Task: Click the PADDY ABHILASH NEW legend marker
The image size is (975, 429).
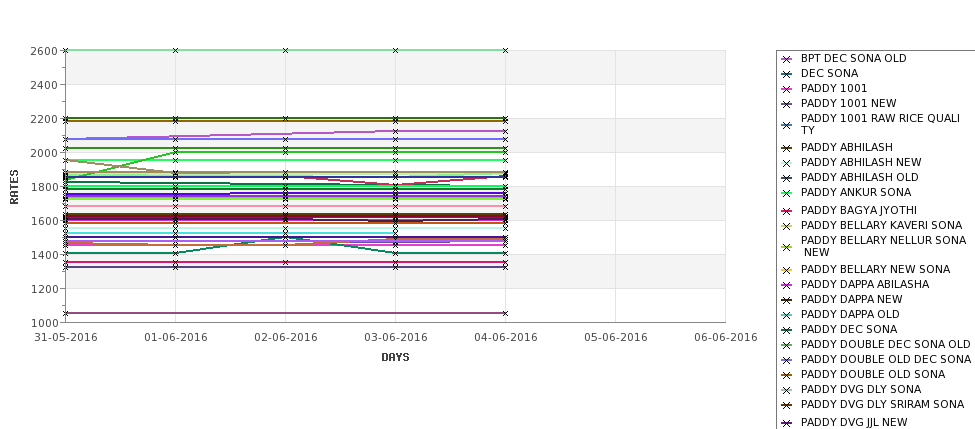Action: coord(787,164)
